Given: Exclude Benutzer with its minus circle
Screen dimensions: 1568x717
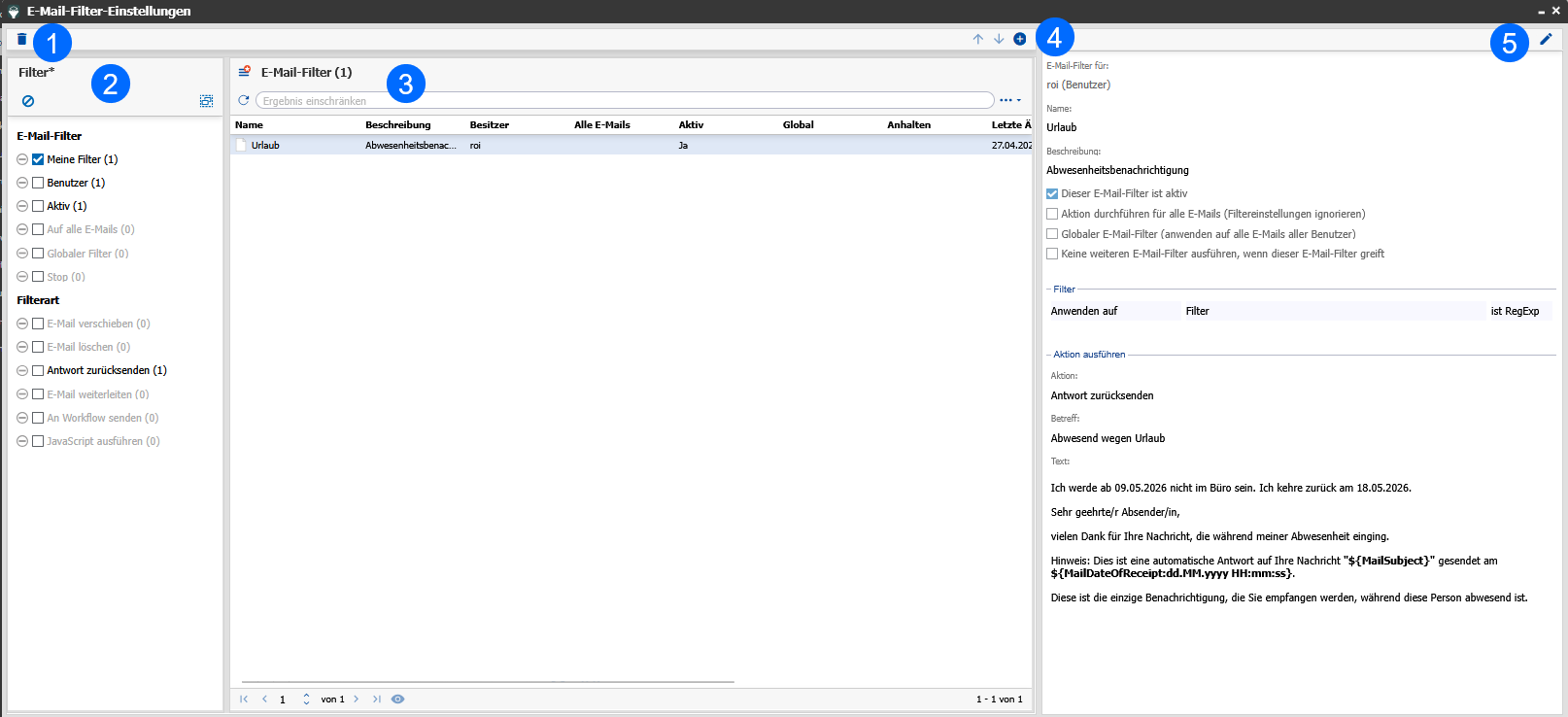Looking at the screenshot, I should (22, 183).
